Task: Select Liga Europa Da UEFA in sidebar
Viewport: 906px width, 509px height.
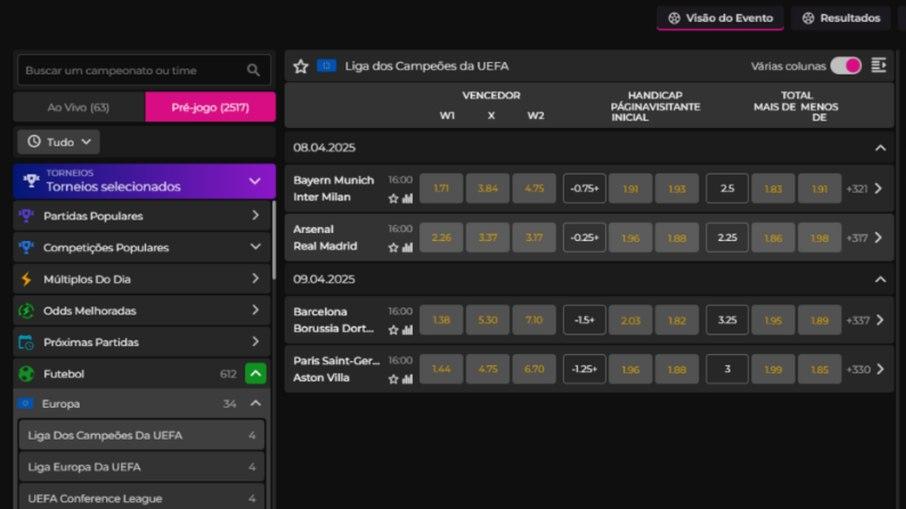Action: 142,467
